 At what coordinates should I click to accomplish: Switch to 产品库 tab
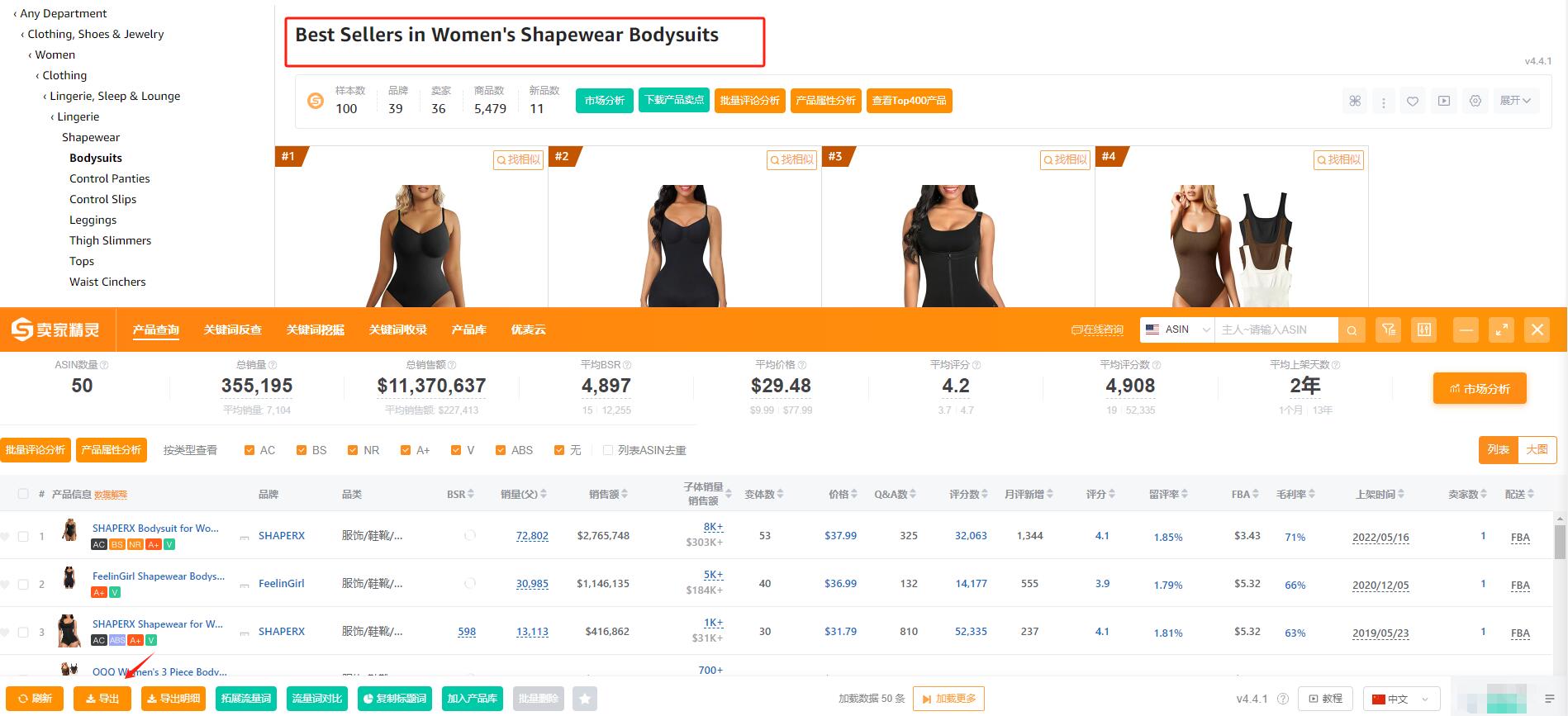469,330
